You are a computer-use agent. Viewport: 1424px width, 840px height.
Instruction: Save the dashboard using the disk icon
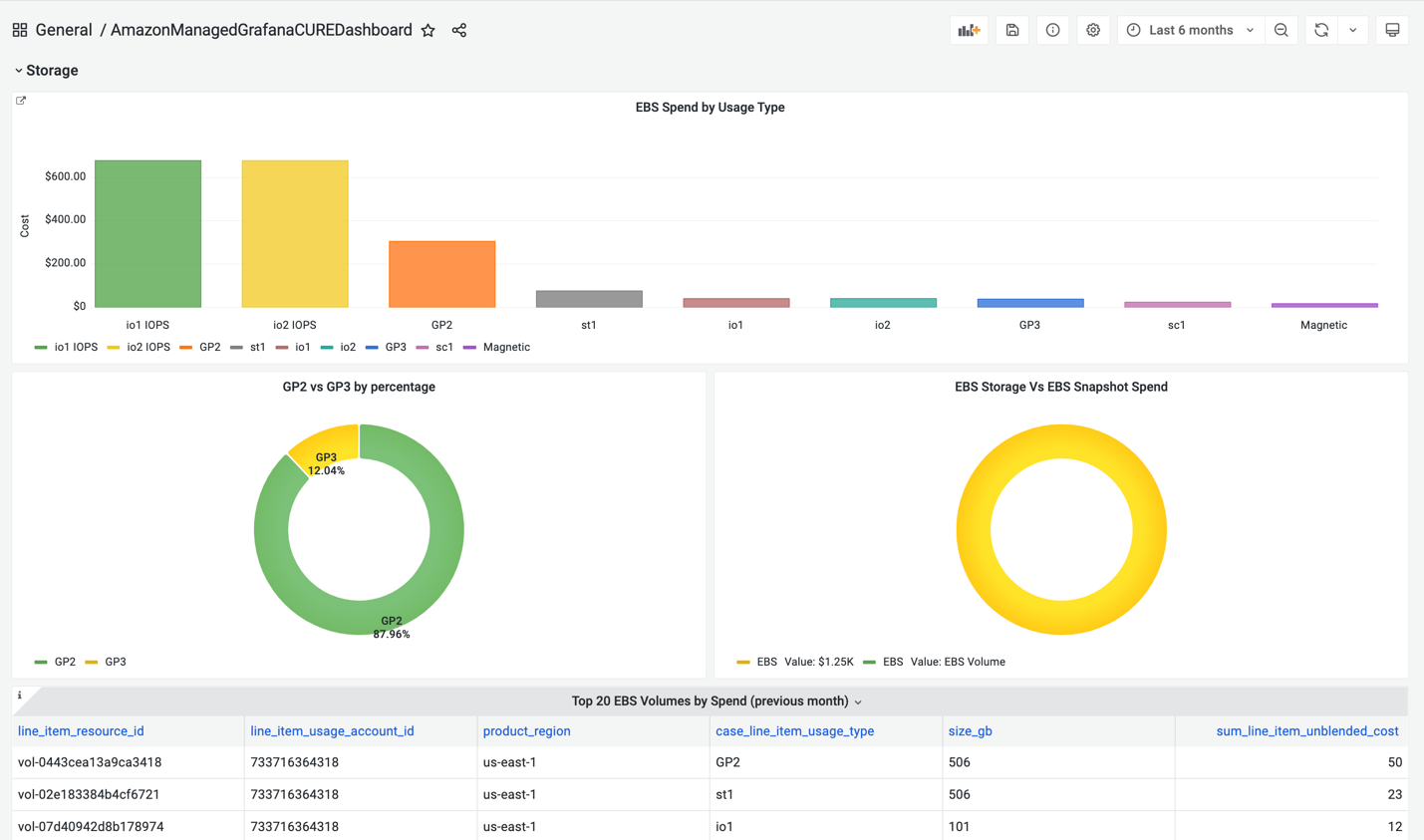[1011, 30]
